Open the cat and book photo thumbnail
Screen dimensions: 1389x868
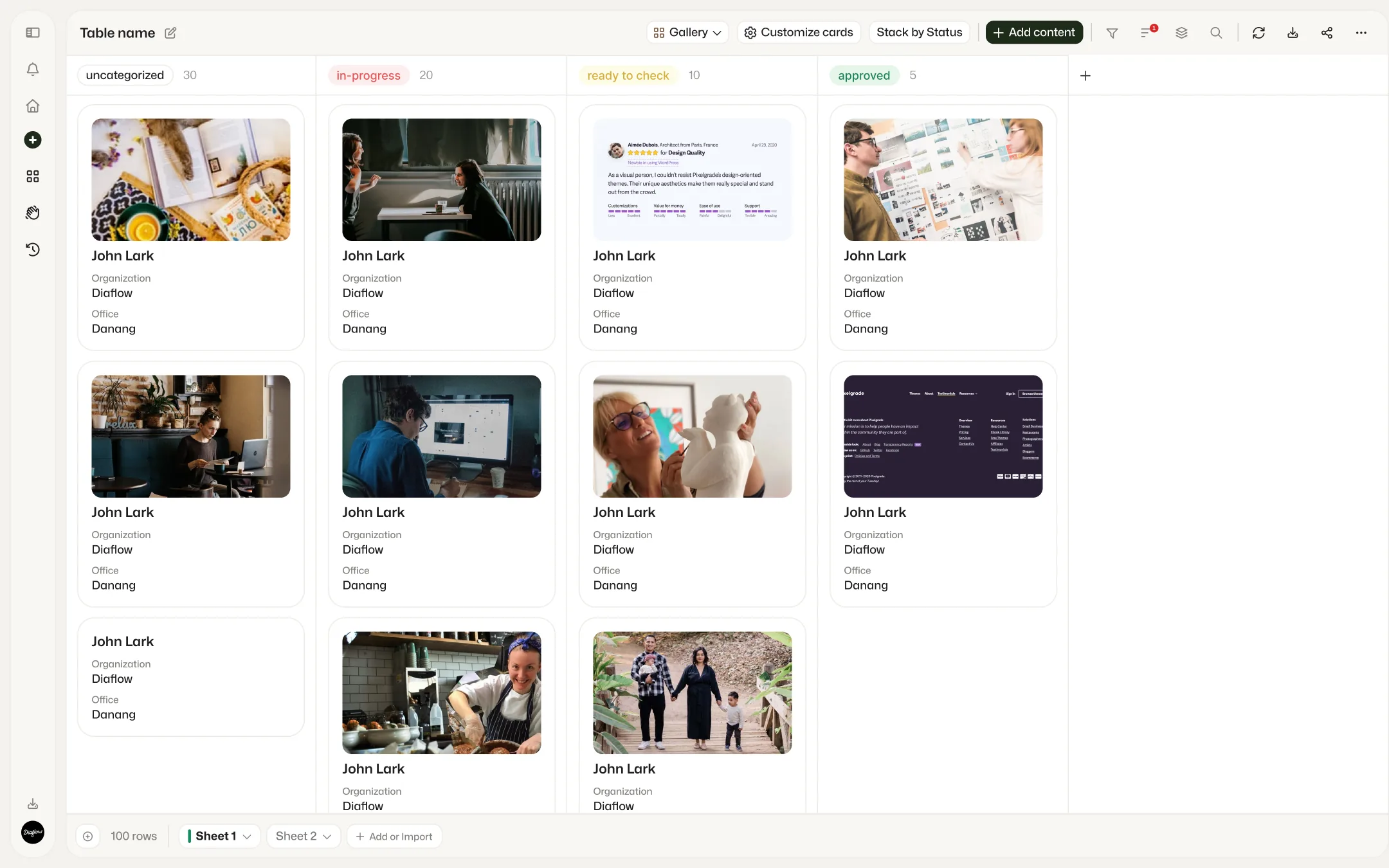191,179
